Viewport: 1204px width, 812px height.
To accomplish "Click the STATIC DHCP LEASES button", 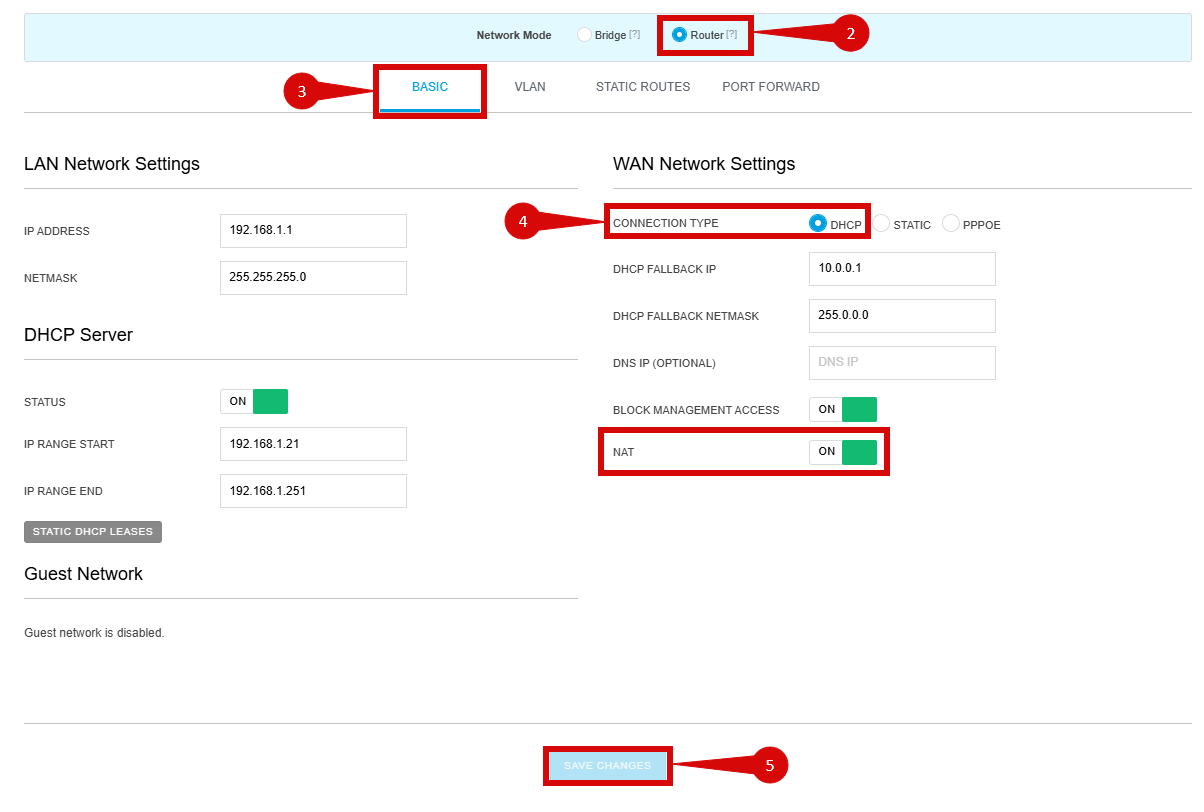I will pos(93,532).
